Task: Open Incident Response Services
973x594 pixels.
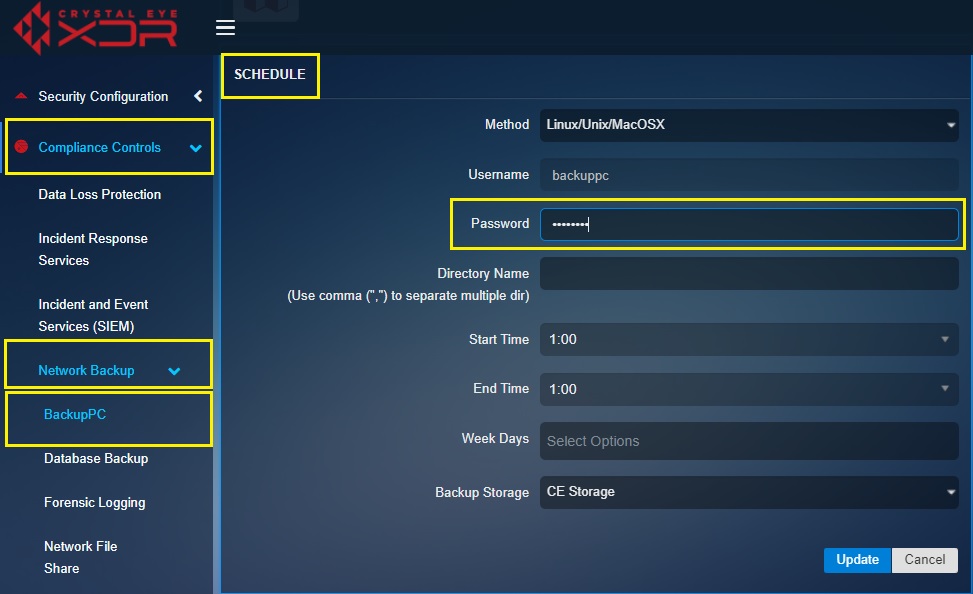Action: pos(93,250)
